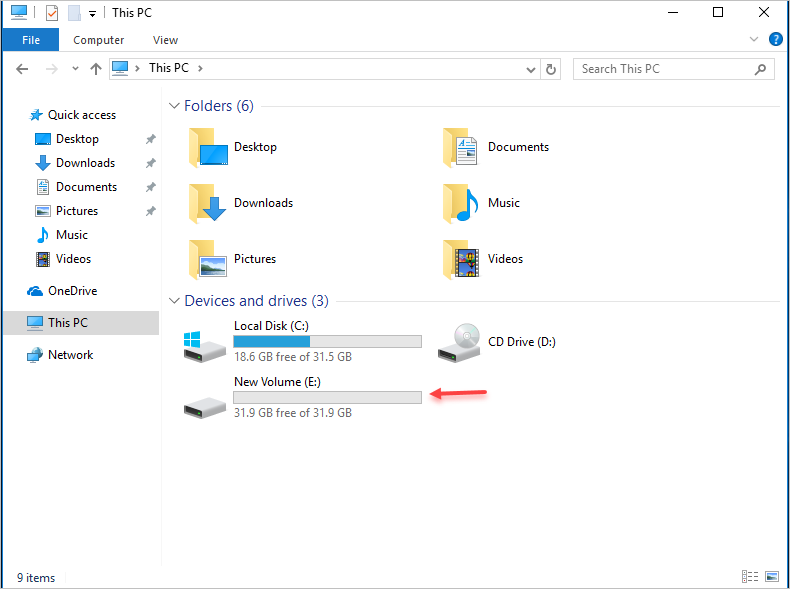The width and height of the screenshot is (790, 589).
Task: Open the Videos folder icon
Action: [460, 259]
